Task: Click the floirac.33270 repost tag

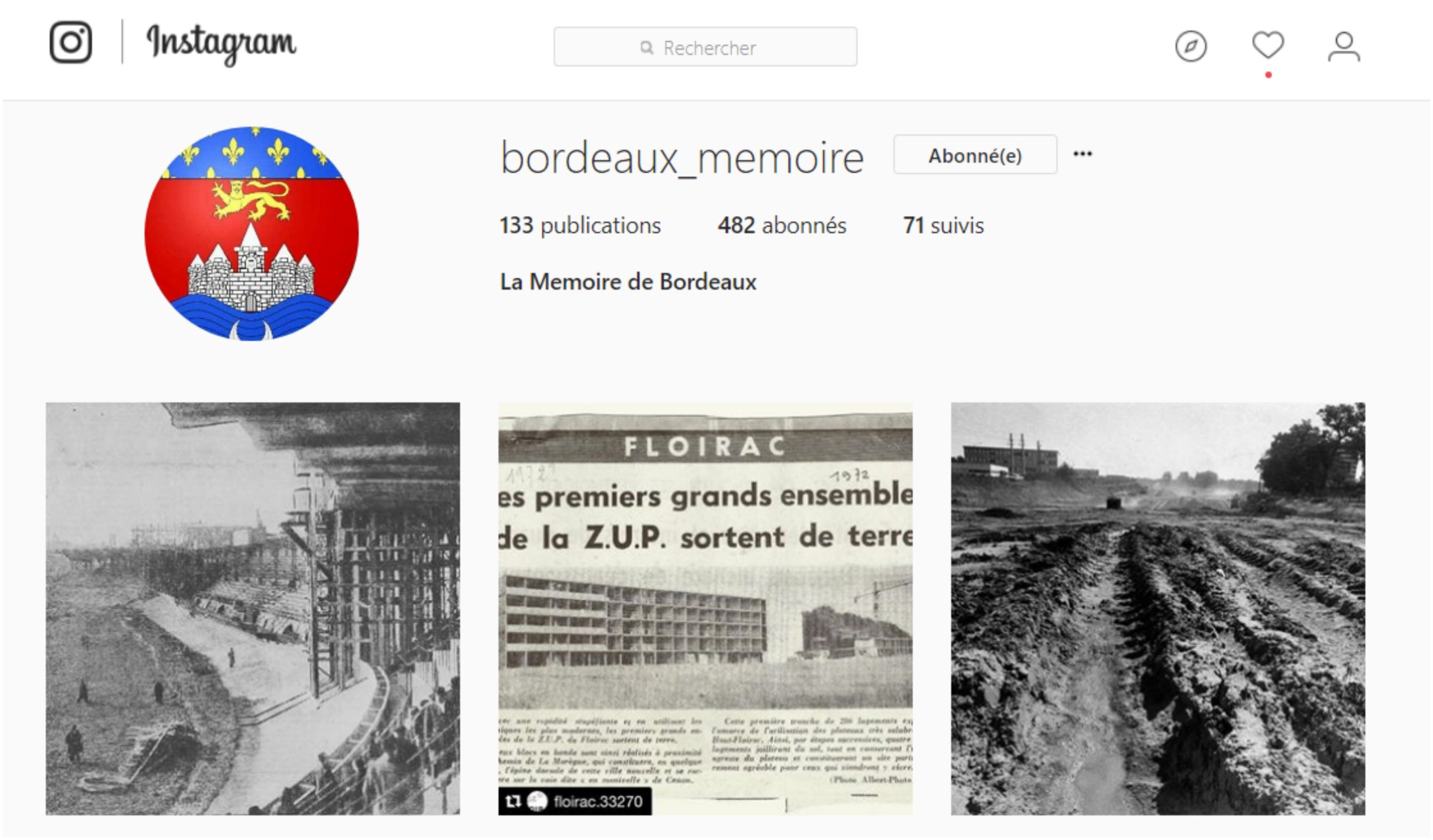Action: tap(575, 801)
